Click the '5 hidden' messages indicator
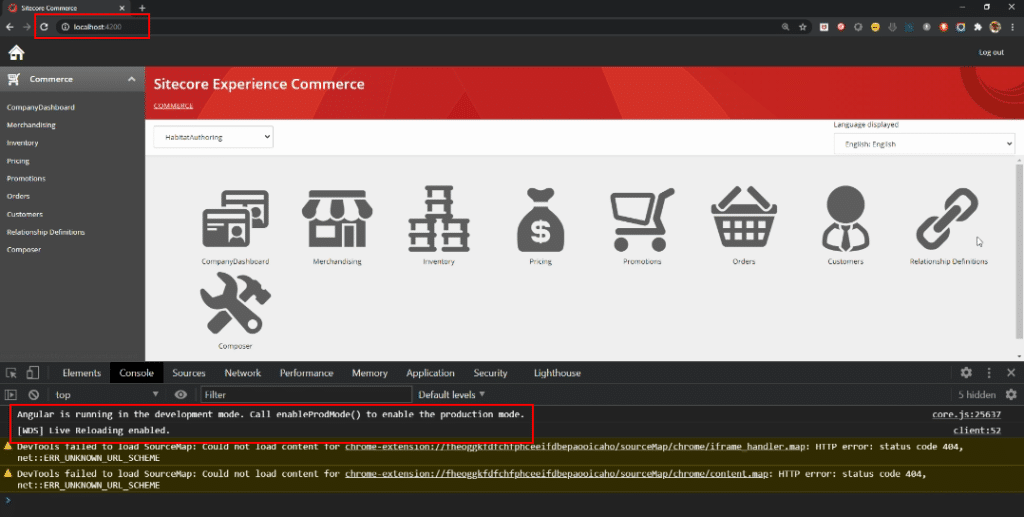The height and width of the screenshot is (517, 1024). [977, 394]
